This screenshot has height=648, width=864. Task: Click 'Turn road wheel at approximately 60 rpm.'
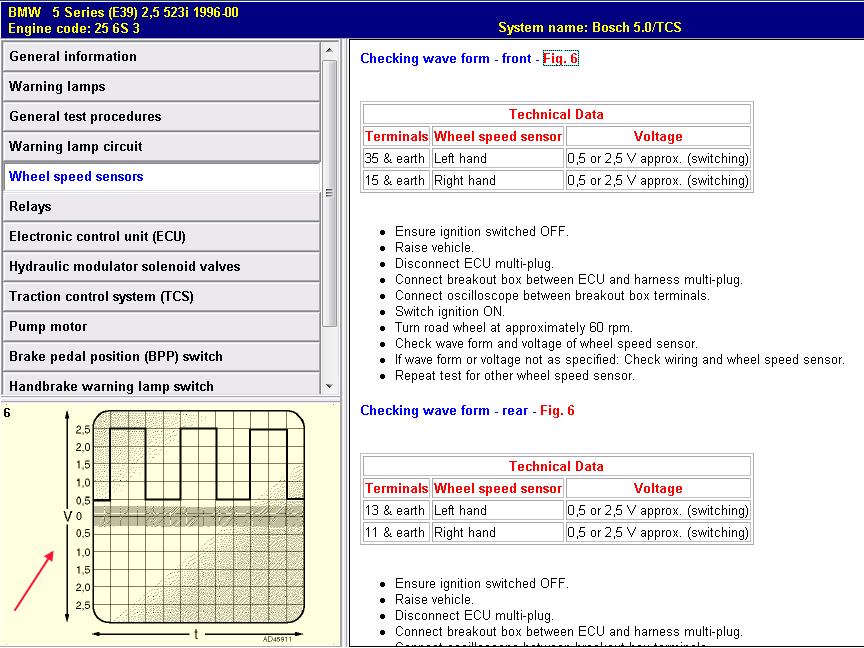tap(514, 328)
